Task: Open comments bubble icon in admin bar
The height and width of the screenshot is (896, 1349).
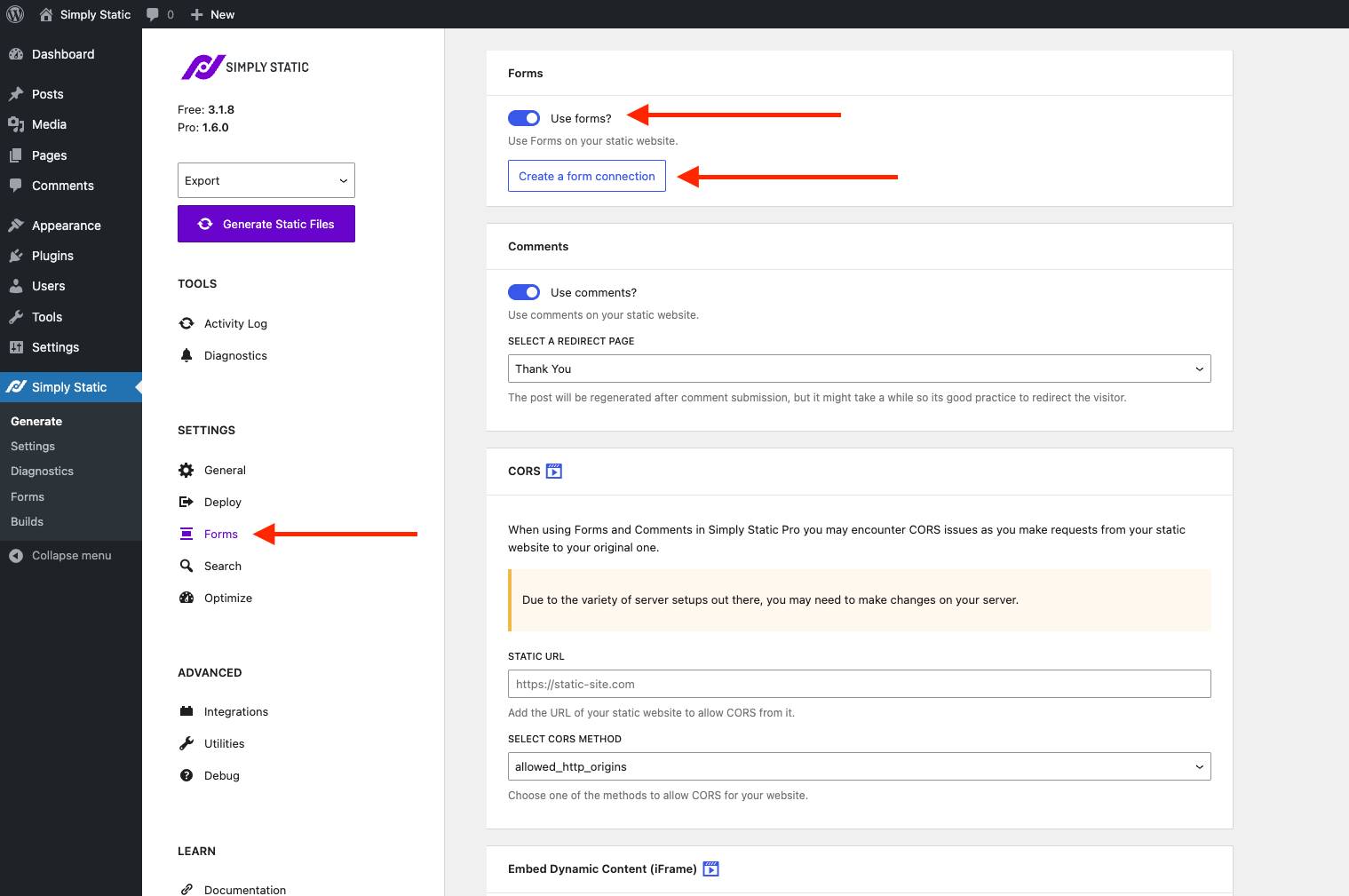Action: point(154,14)
